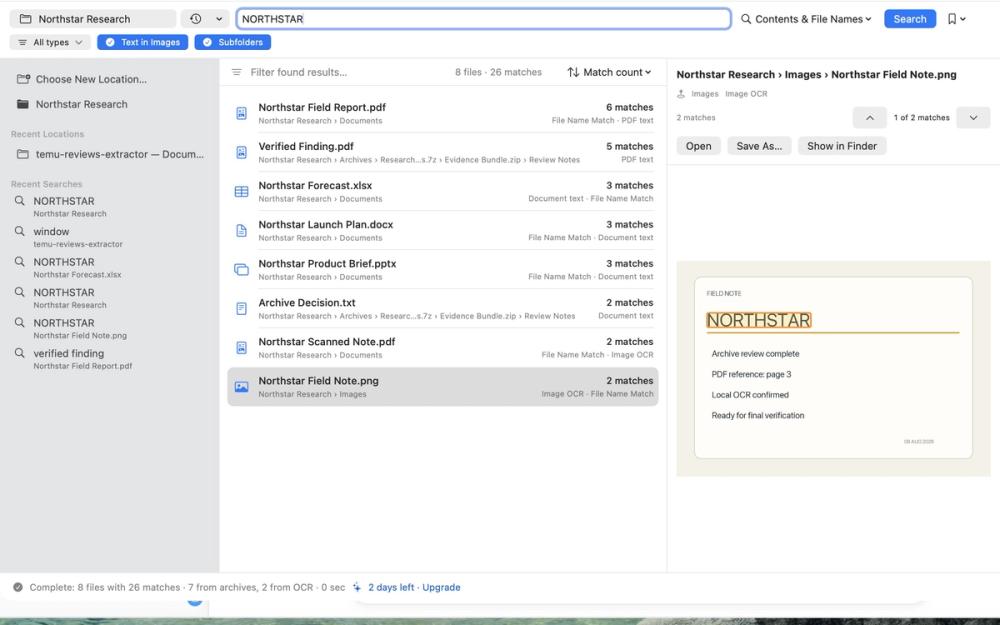Click the magnifier icon beside 'window' recent search
This screenshot has width=1000, height=625.
pyautogui.click(x=20, y=231)
